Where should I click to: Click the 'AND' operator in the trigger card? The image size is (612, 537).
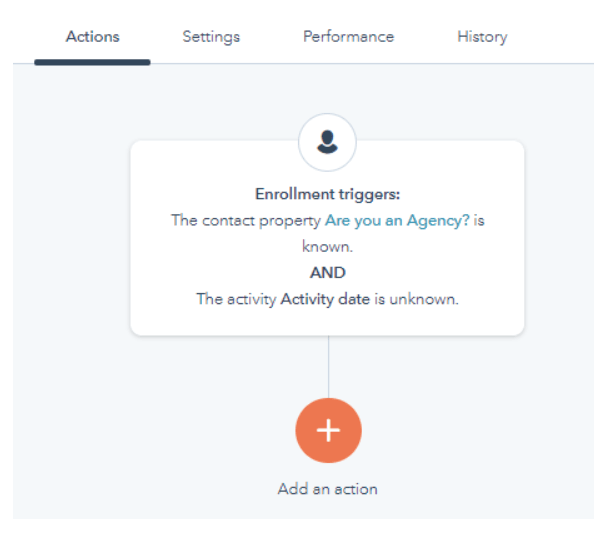(x=327, y=272)
